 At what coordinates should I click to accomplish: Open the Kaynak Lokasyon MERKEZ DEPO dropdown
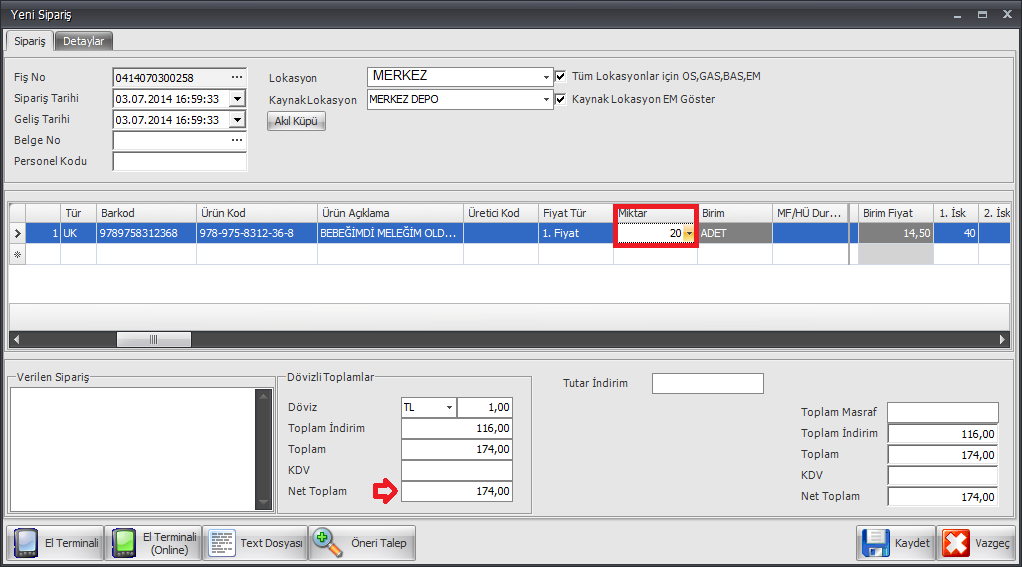click(546, 100)
